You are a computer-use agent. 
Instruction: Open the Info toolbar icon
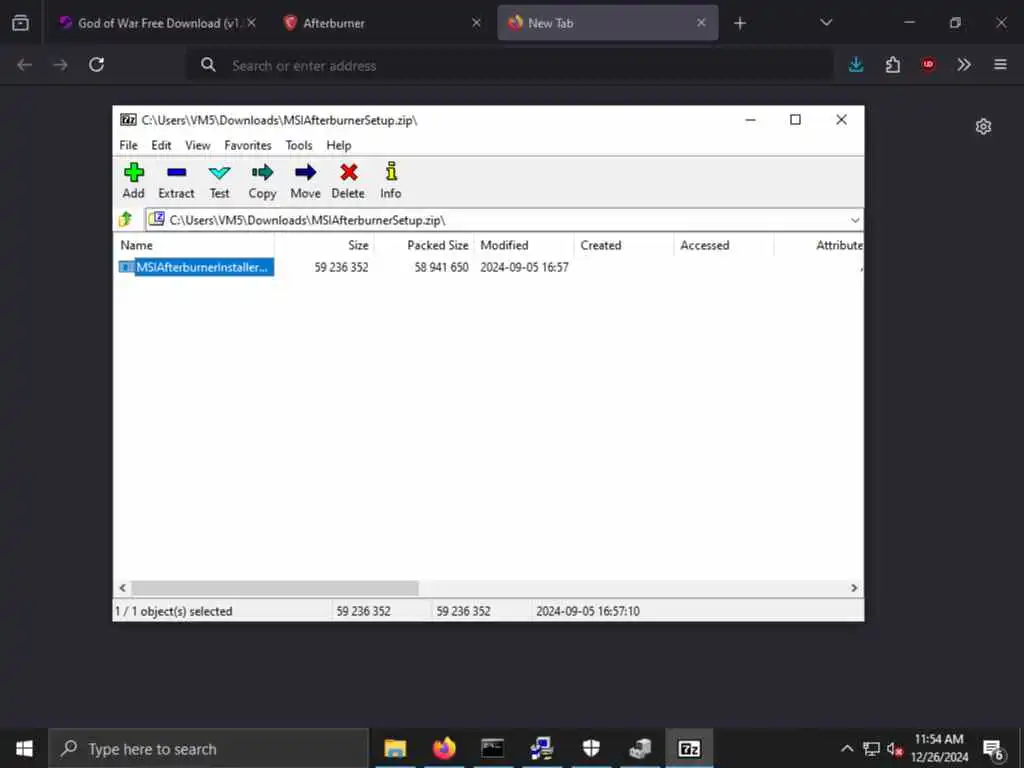point(391,180)
